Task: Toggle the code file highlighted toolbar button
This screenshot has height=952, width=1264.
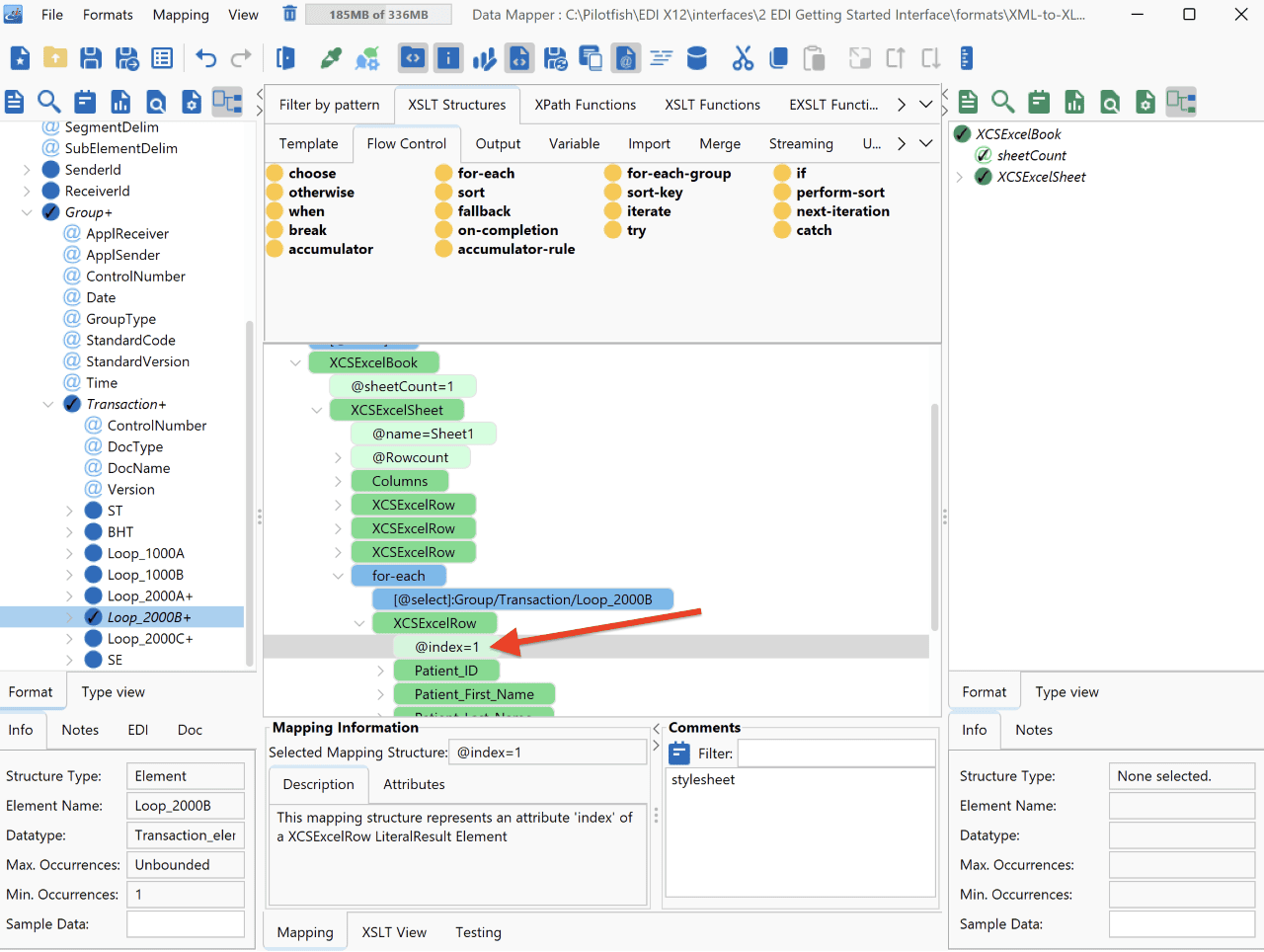Action: pos(519,58)
